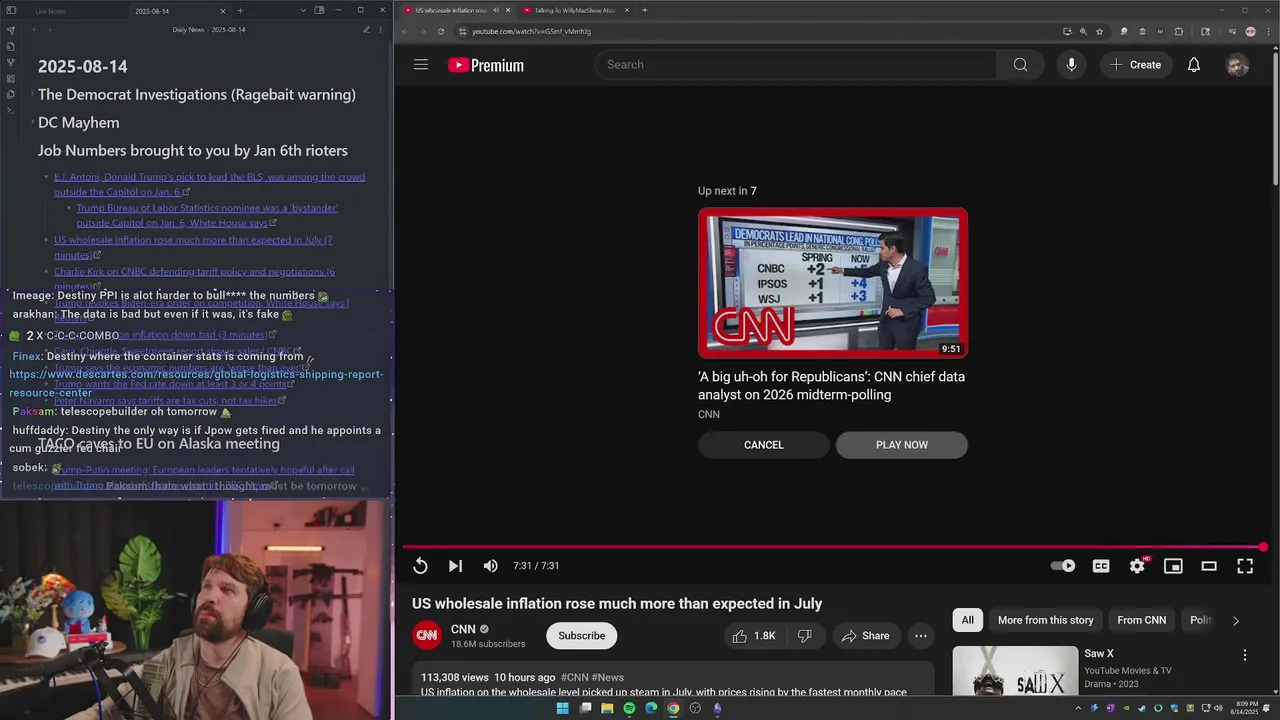Enter fullscreen in video player
The height and width of the screenshot is (720, 1280).
(x=1245, y=566)
